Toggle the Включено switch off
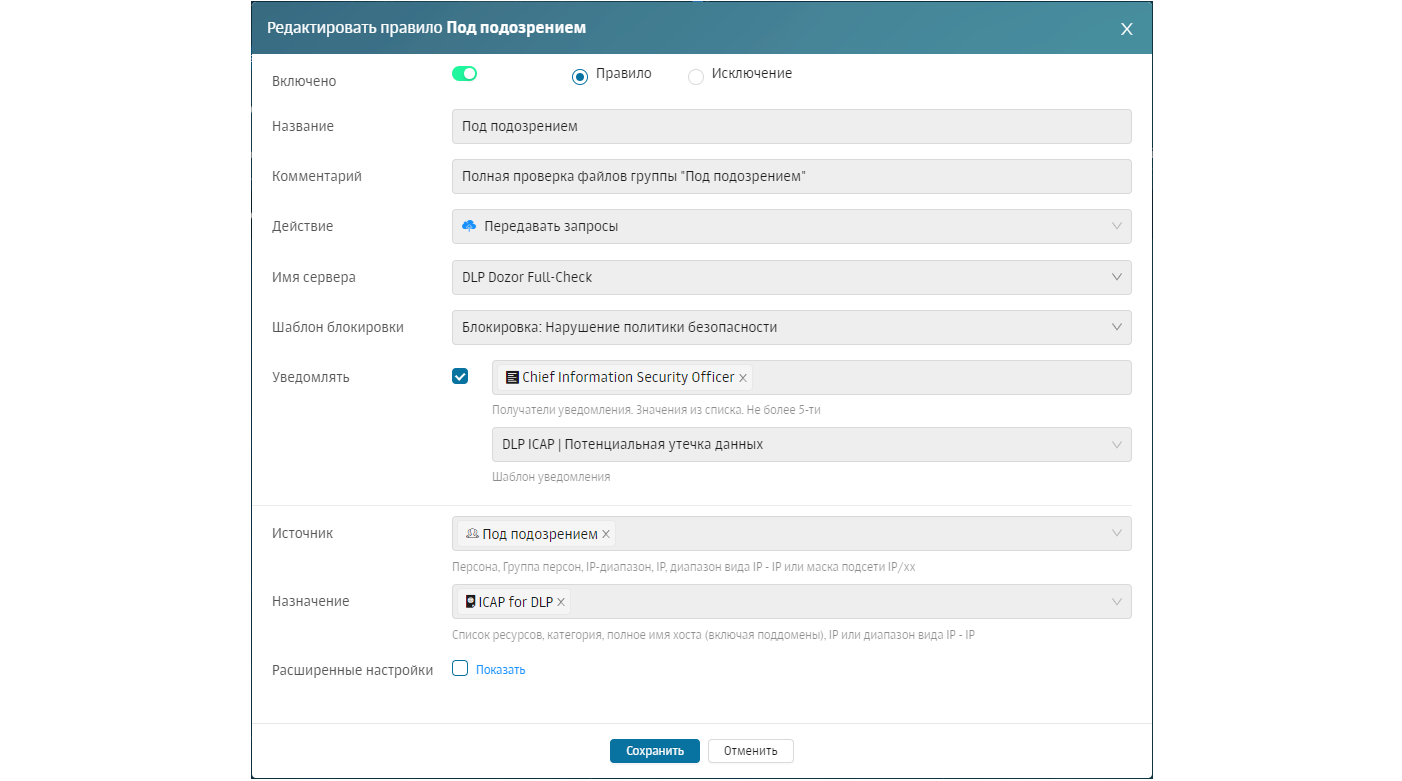 point(464,73)
